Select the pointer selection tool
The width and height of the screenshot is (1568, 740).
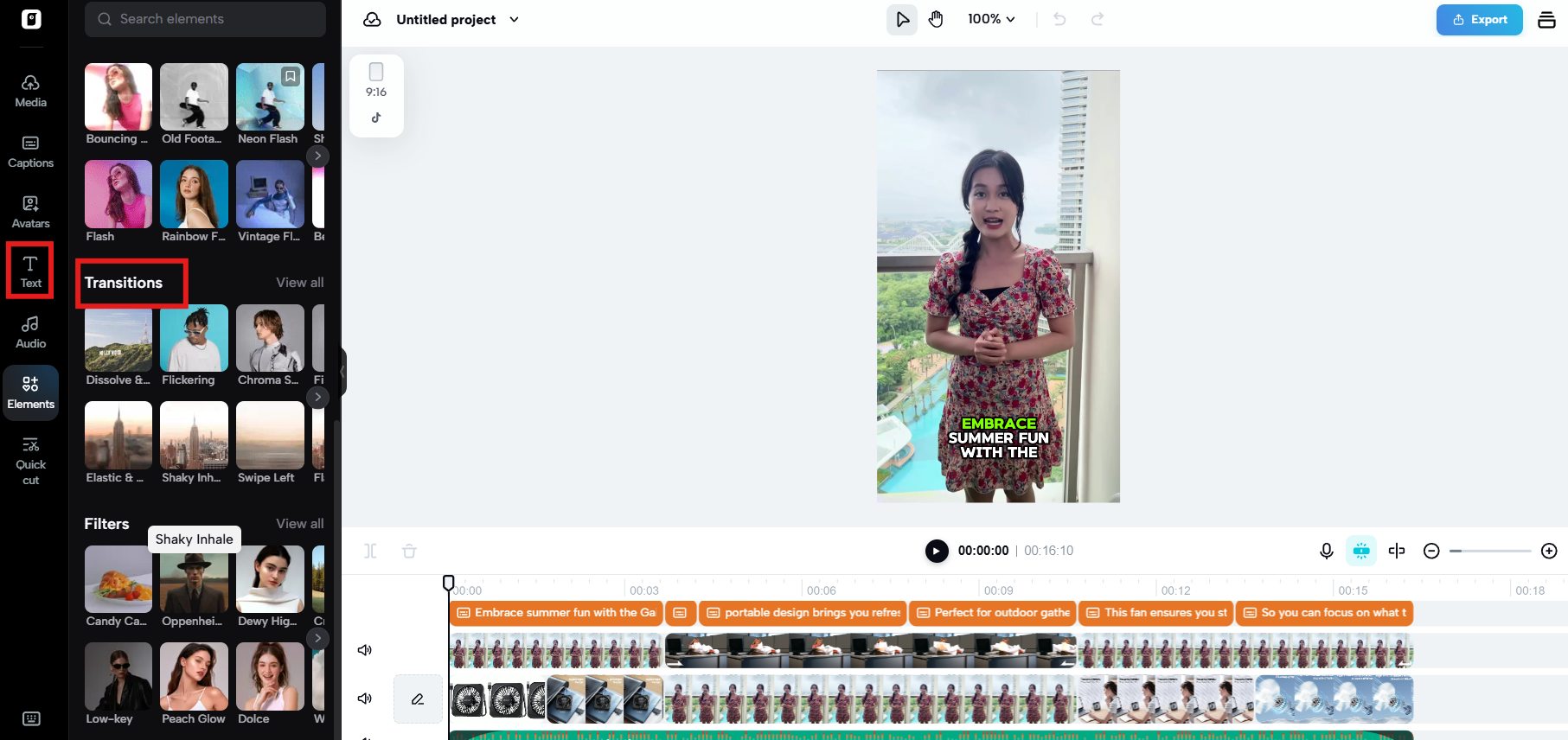click(902, 19)
